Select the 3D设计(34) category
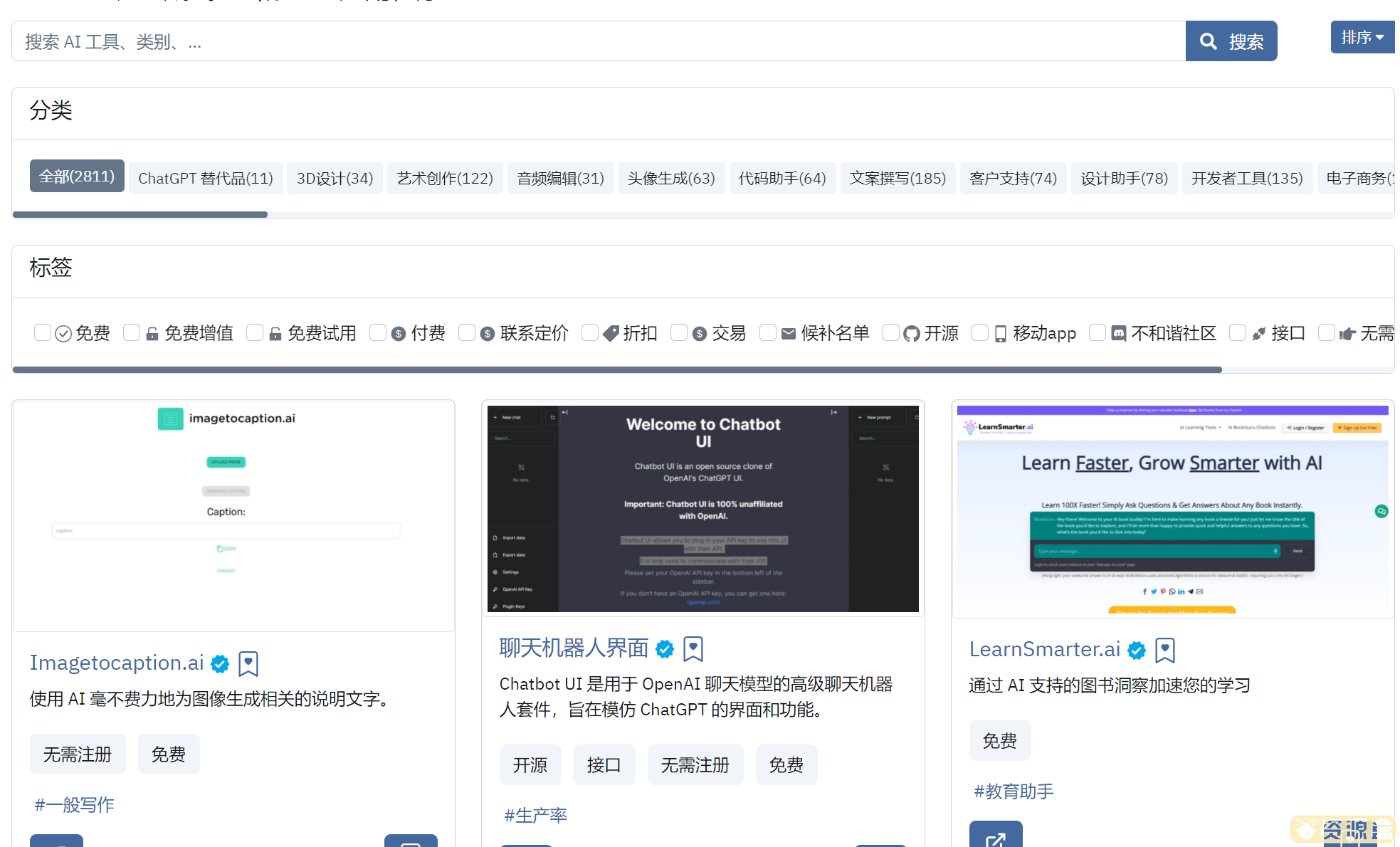 [335, 178]
